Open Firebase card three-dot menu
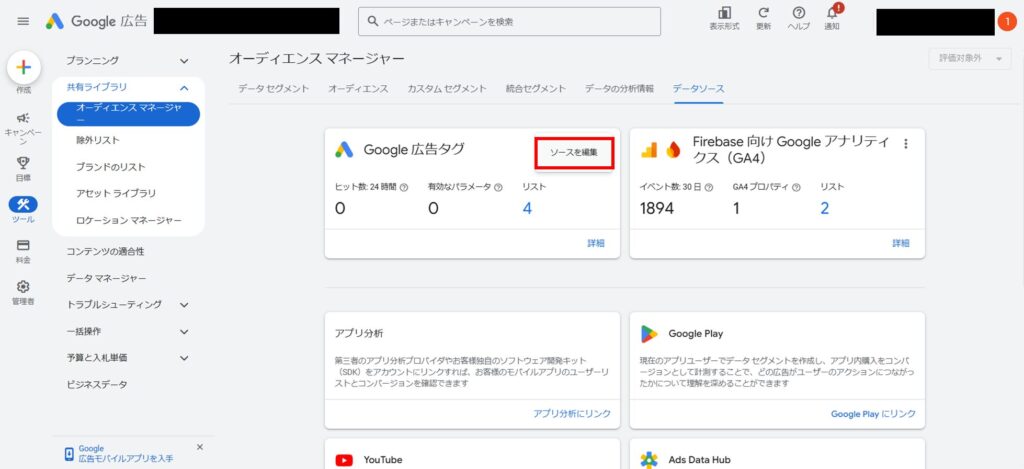 905,144
